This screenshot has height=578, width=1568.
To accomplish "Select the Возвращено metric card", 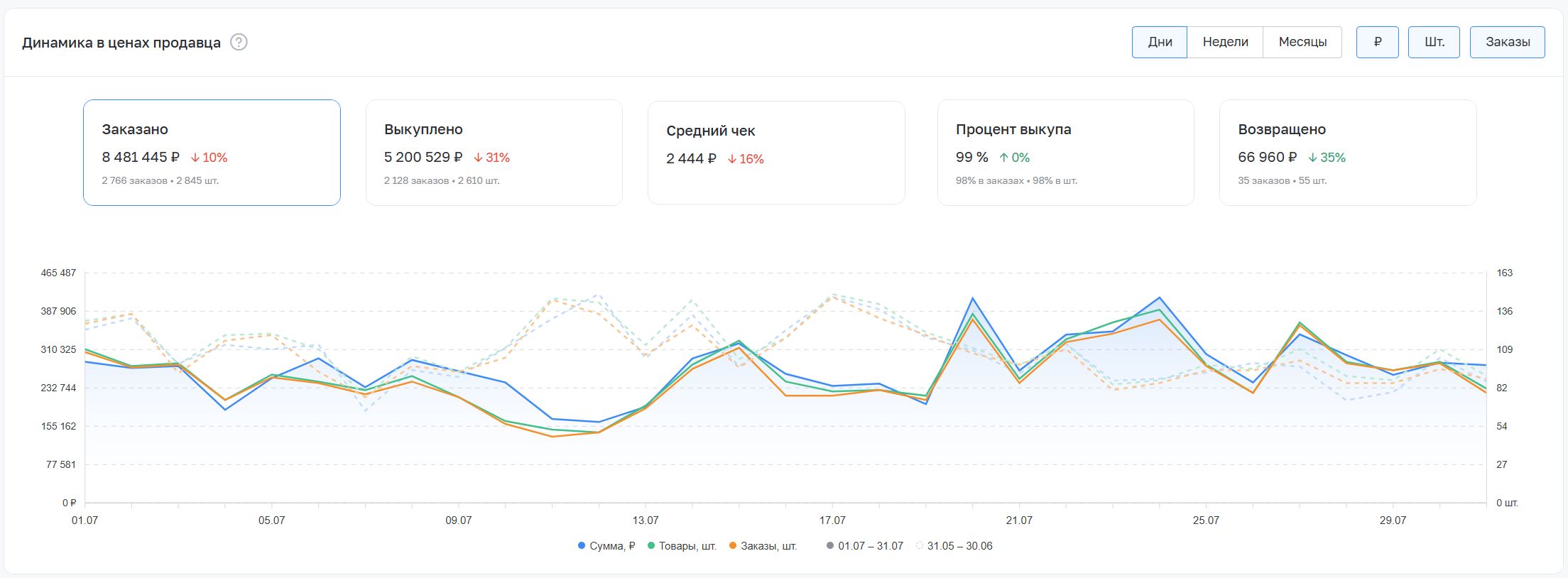I will click(x=1348, y=153).
